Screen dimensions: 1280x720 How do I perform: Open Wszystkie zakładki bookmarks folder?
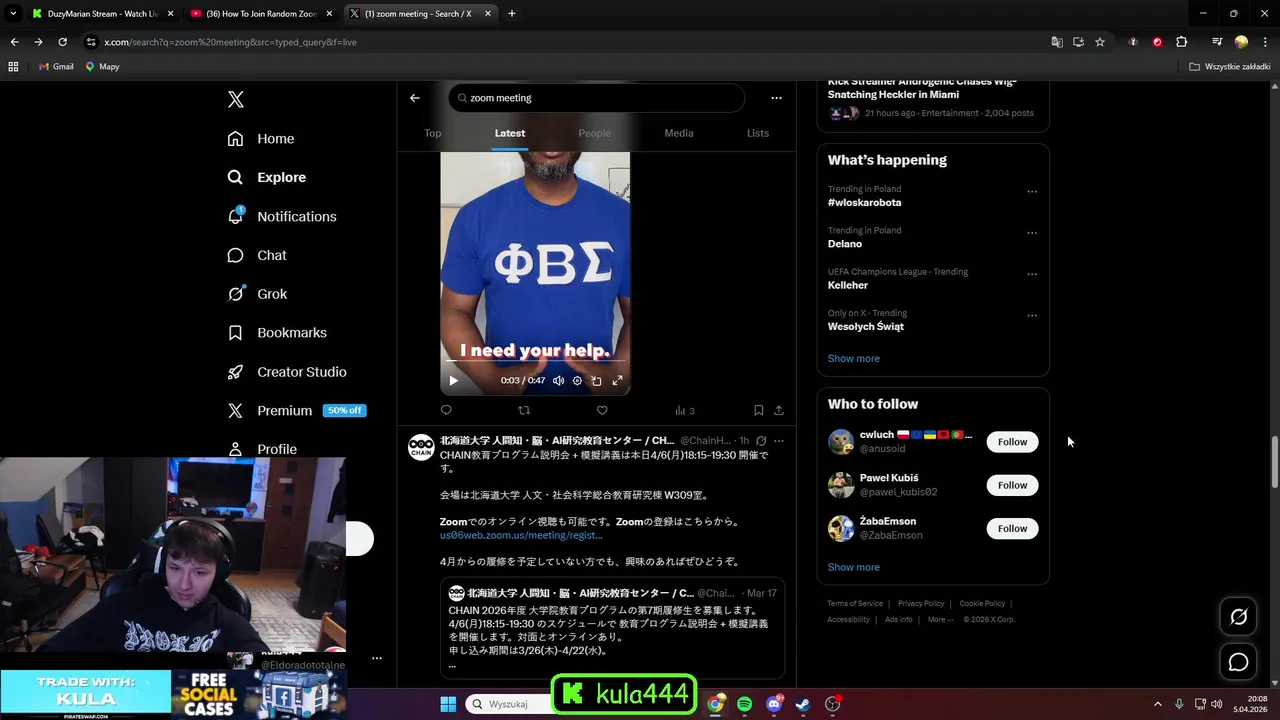(x=1229, y=67)
